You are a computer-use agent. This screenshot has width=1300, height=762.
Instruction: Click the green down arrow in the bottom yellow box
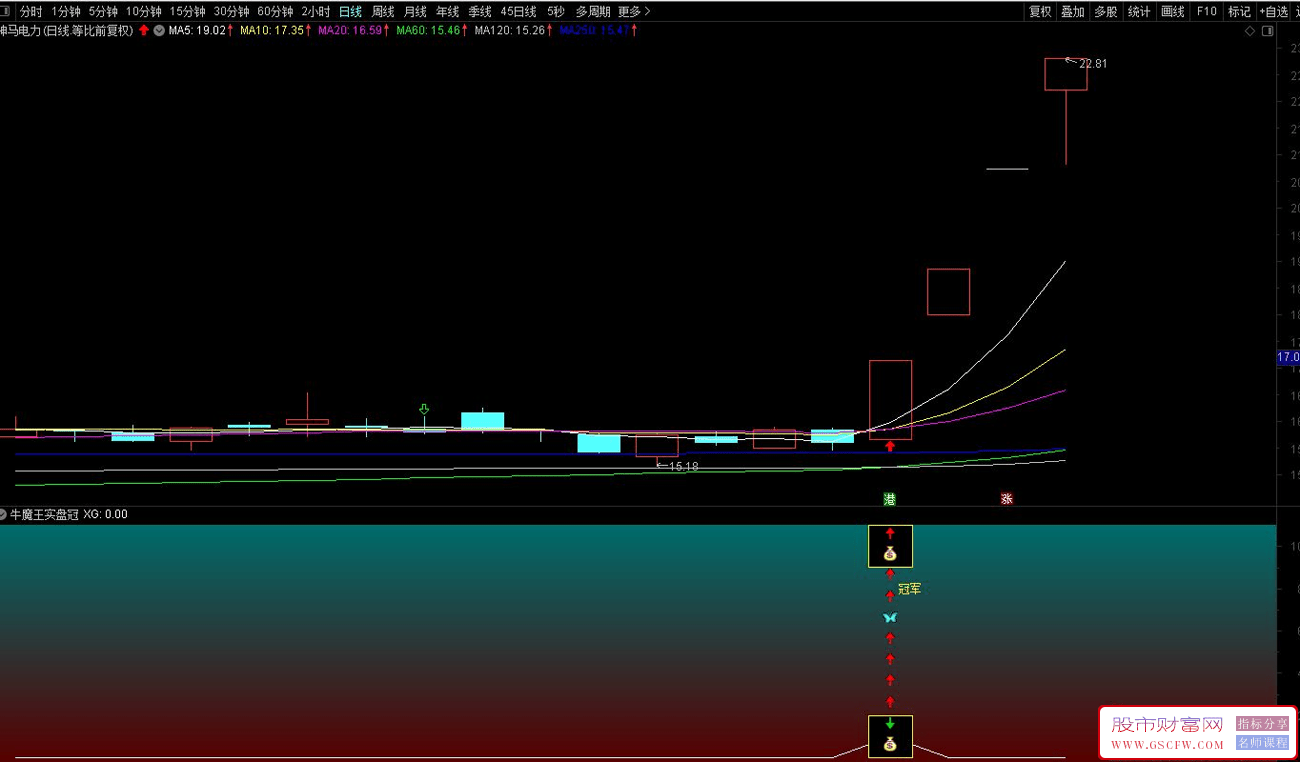890,723
